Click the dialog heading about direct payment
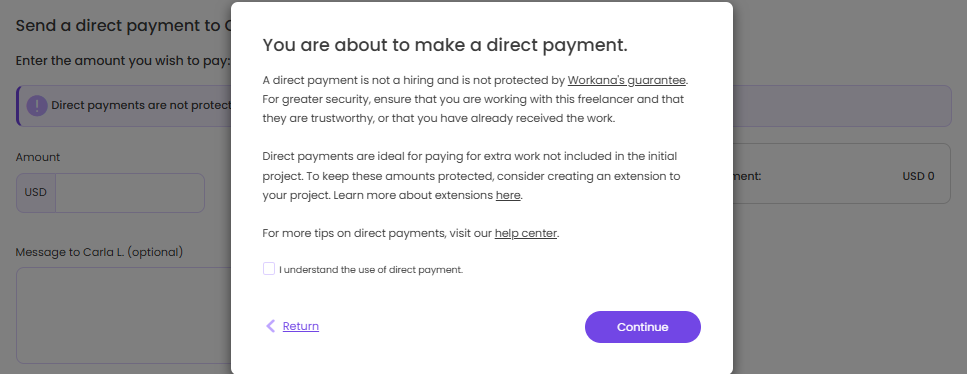Image resolution: width=967 pixels, height=374 pixels. pyautogui.click(x=445, y=45)
